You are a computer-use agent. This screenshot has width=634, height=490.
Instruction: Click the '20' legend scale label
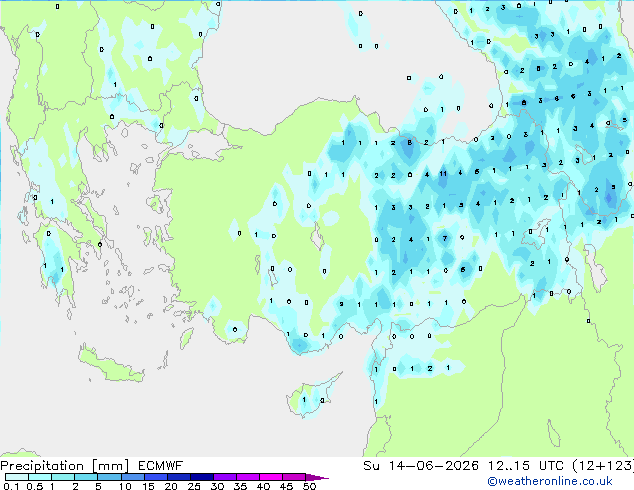click(x=171, y=486)
